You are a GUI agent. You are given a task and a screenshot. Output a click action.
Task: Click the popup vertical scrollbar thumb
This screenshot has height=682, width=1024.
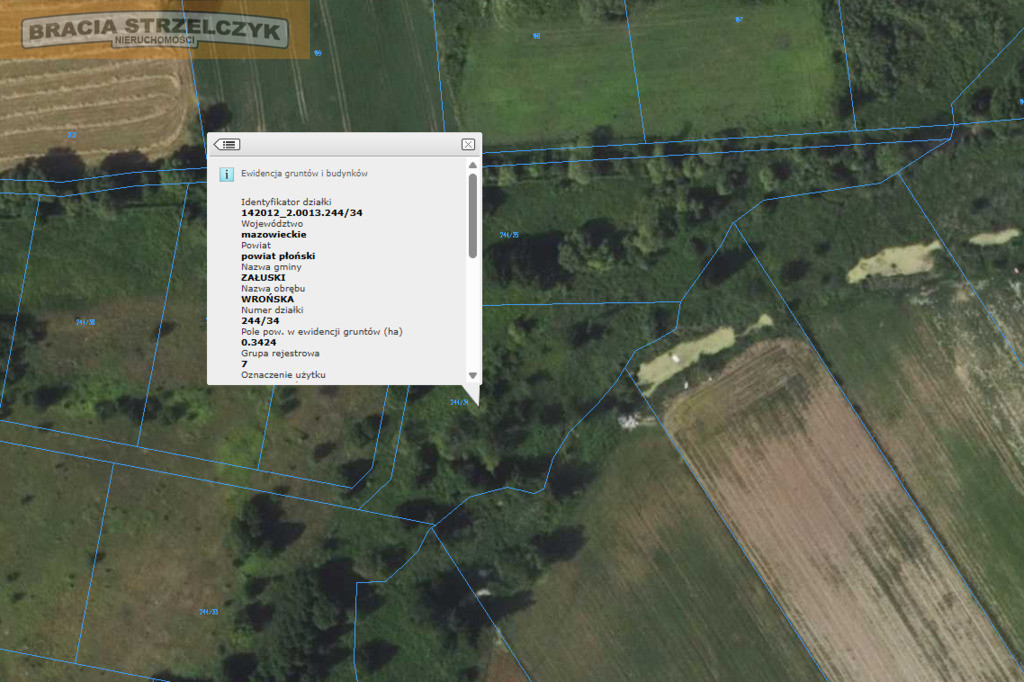[473, 216]
